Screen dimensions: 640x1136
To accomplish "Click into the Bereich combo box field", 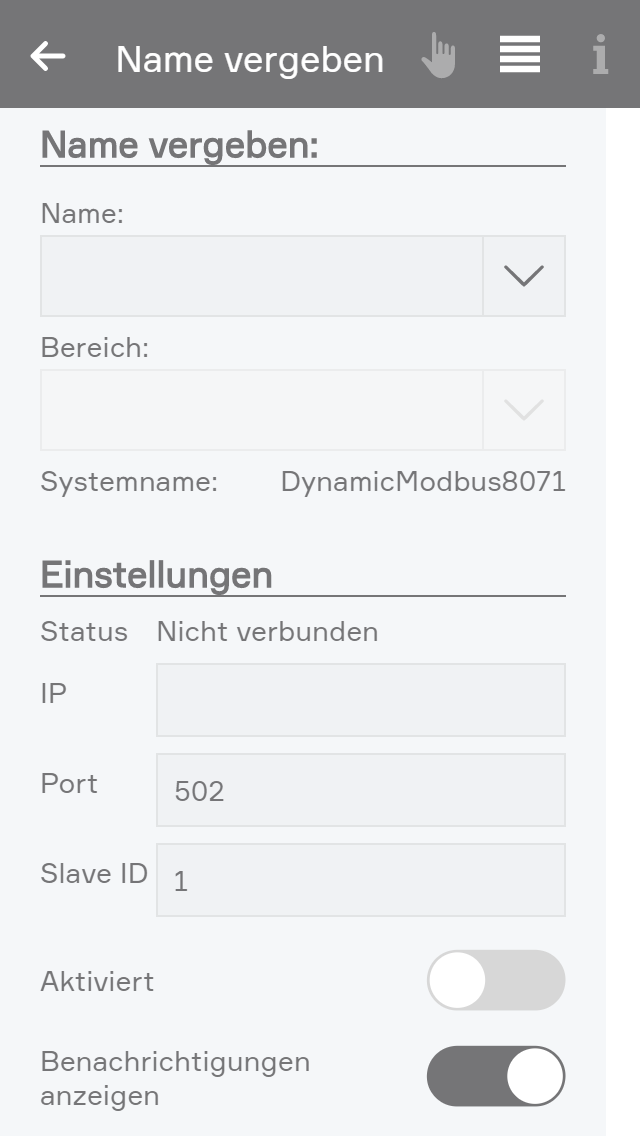I will tap(262, 410).
